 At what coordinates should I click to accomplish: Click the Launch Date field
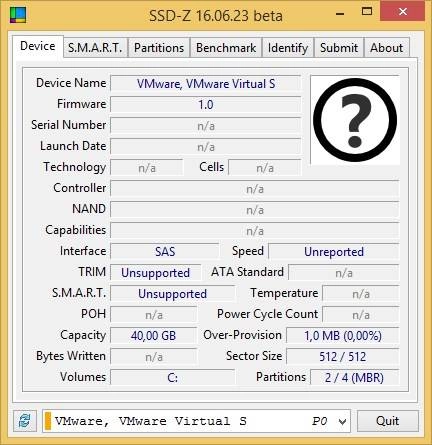pyautogui.click(x=206, y=147)
